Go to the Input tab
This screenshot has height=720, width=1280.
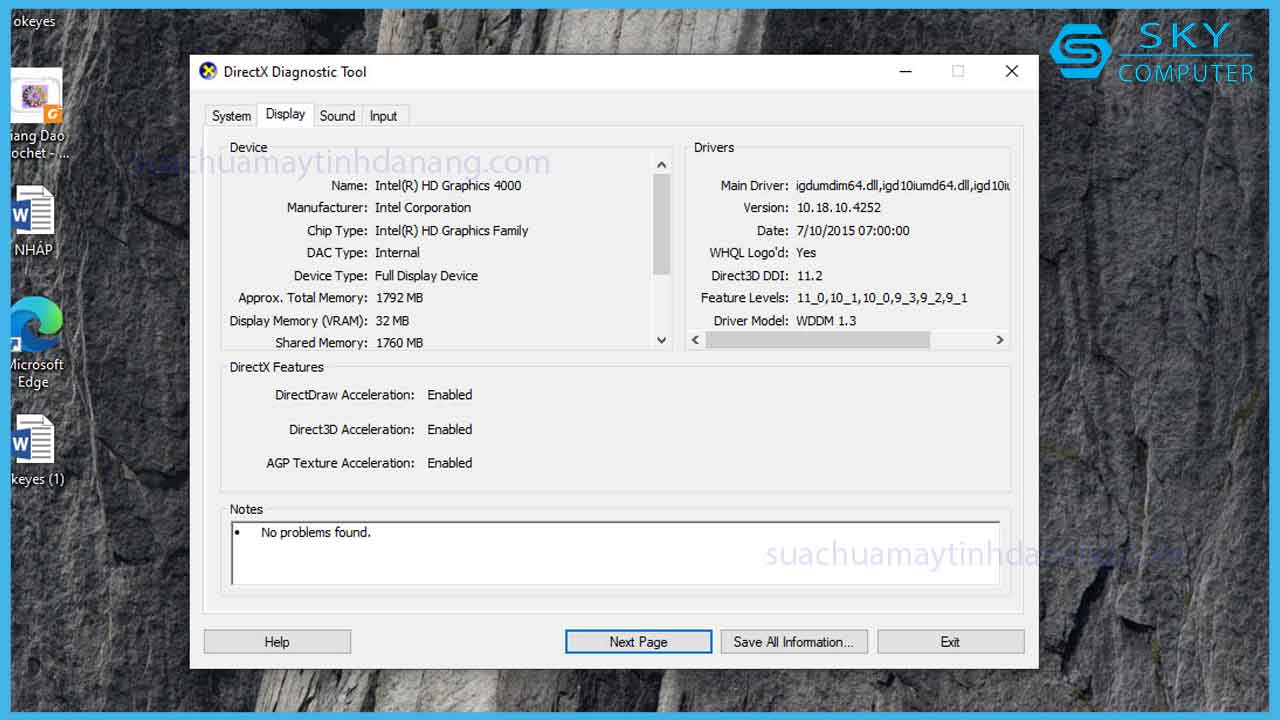click(383, 116)
